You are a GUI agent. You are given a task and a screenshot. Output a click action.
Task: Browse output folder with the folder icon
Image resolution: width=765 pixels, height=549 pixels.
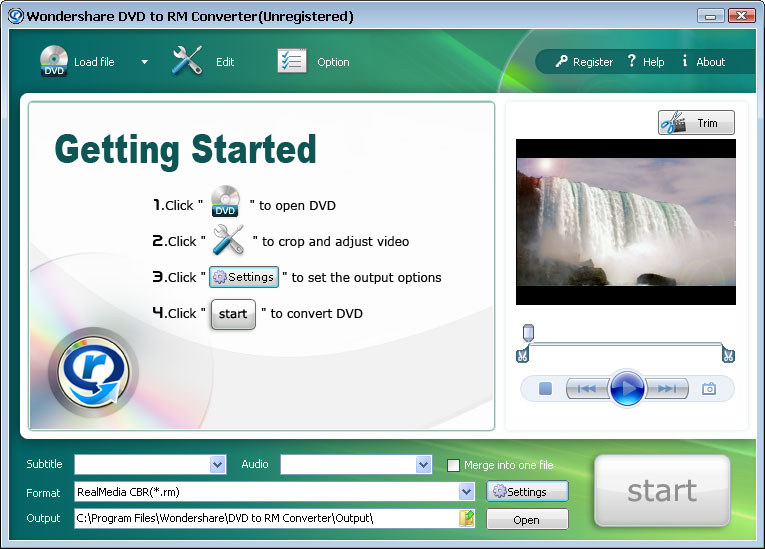pos(466,518)
